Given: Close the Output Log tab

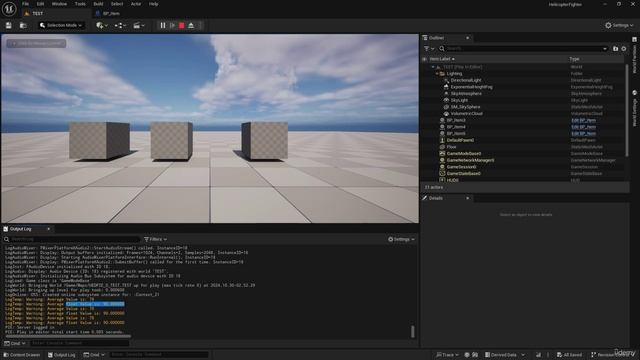Looking at the screenshot, I should [49, 229].
